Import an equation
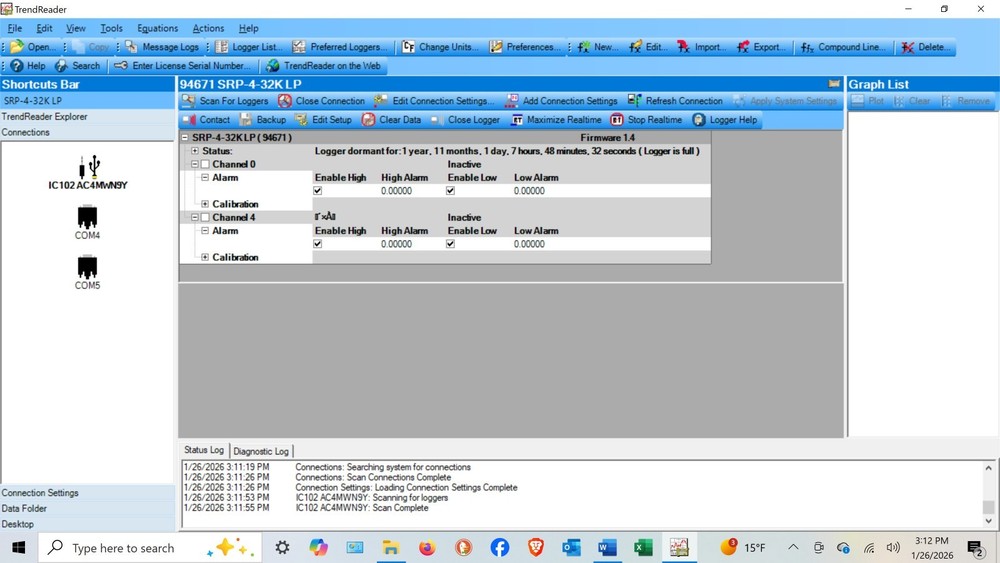 click(x=702, y=47)
